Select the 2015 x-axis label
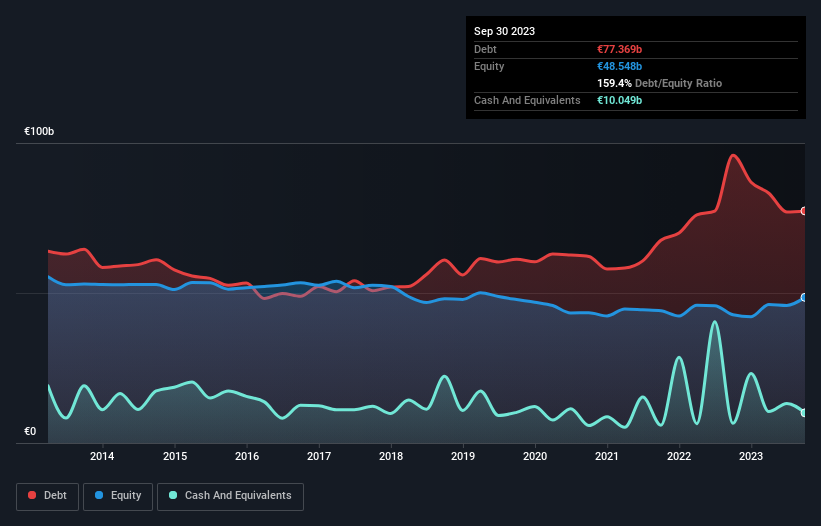Screen dimensions: 821x526 [175, 456]
